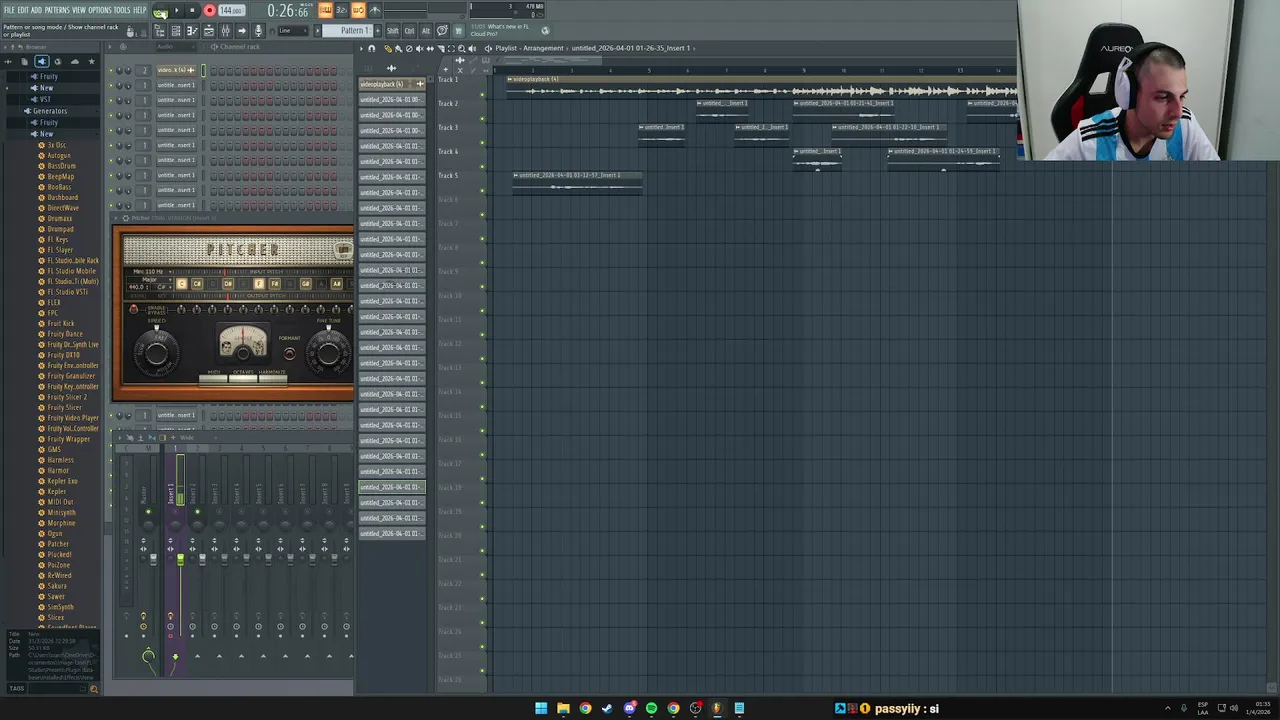Screen dimensions: 1280x720
Task: Open the Pitcher plugin options arrow
Action: point(116,218)
